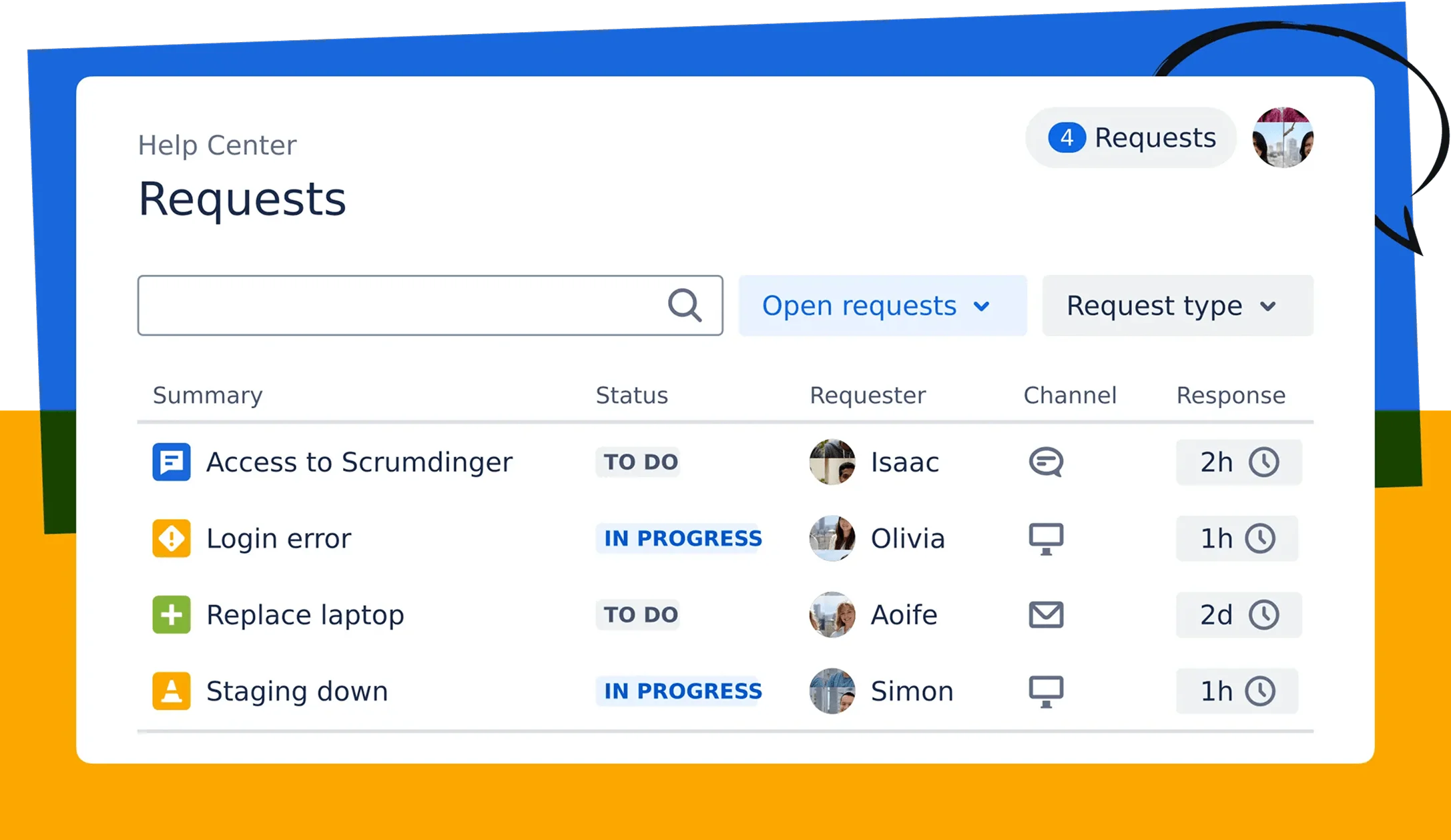This screenshot has height=840, width=1451.
Task: Click the orange cone icon beside Staging down
Action: coord(172,691)
